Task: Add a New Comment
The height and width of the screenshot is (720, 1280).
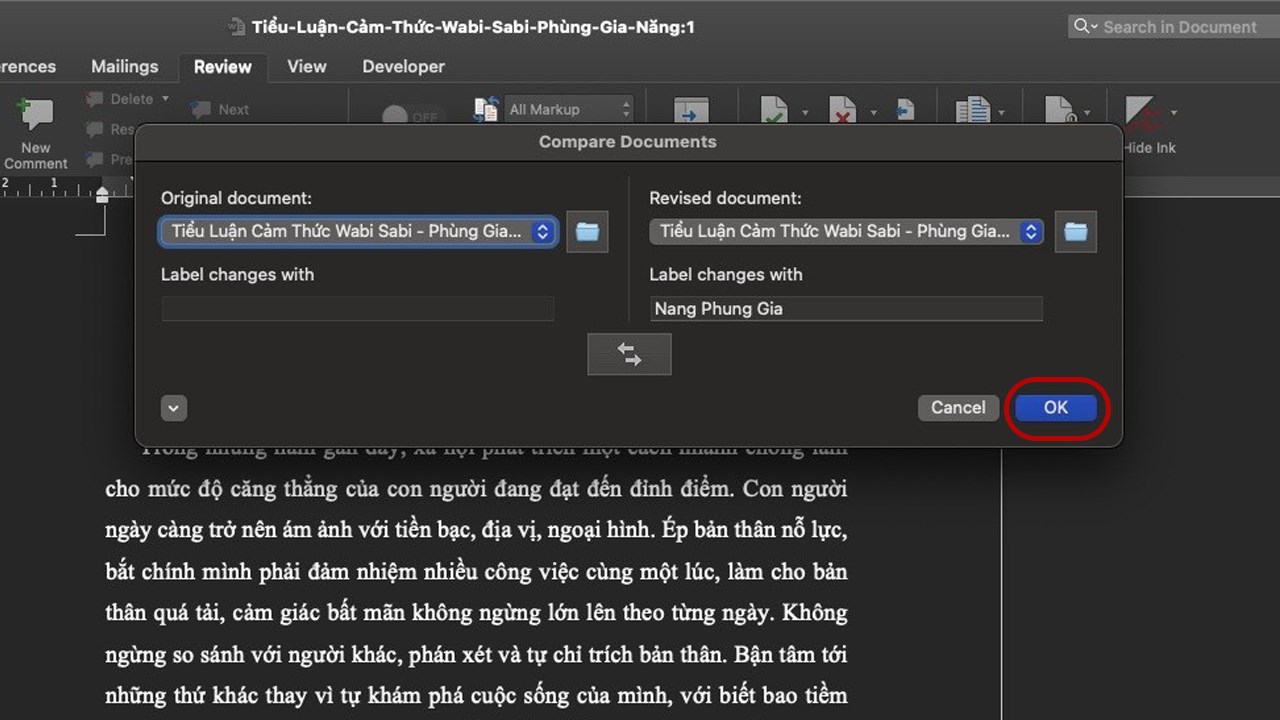Action: click(x=36, y=133)
